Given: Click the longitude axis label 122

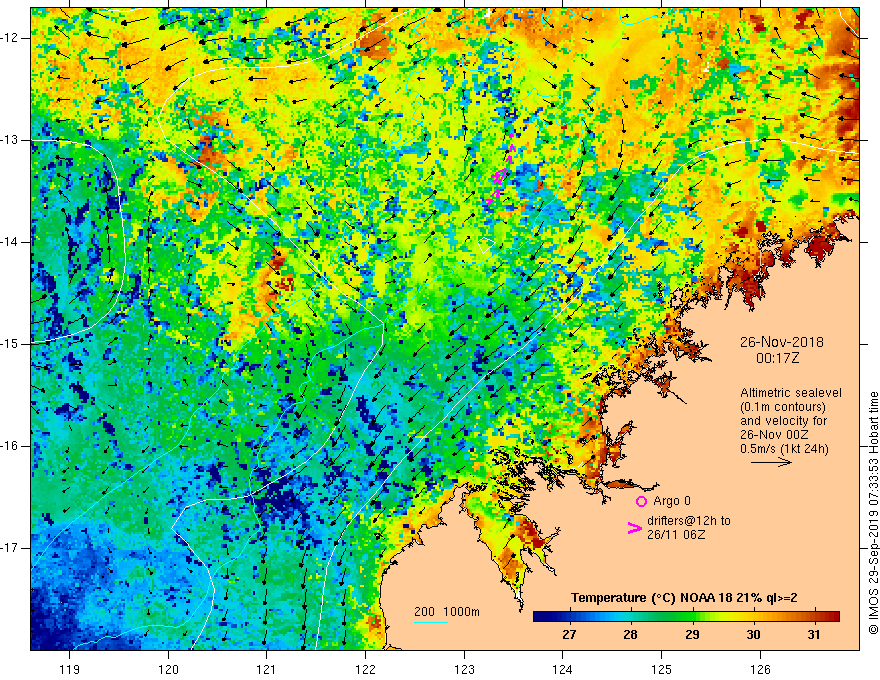Looking at the screenshot, I should (365, 669).
